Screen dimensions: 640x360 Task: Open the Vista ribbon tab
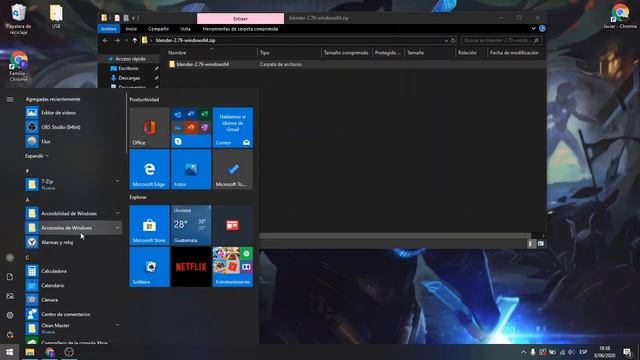(185, 29)
